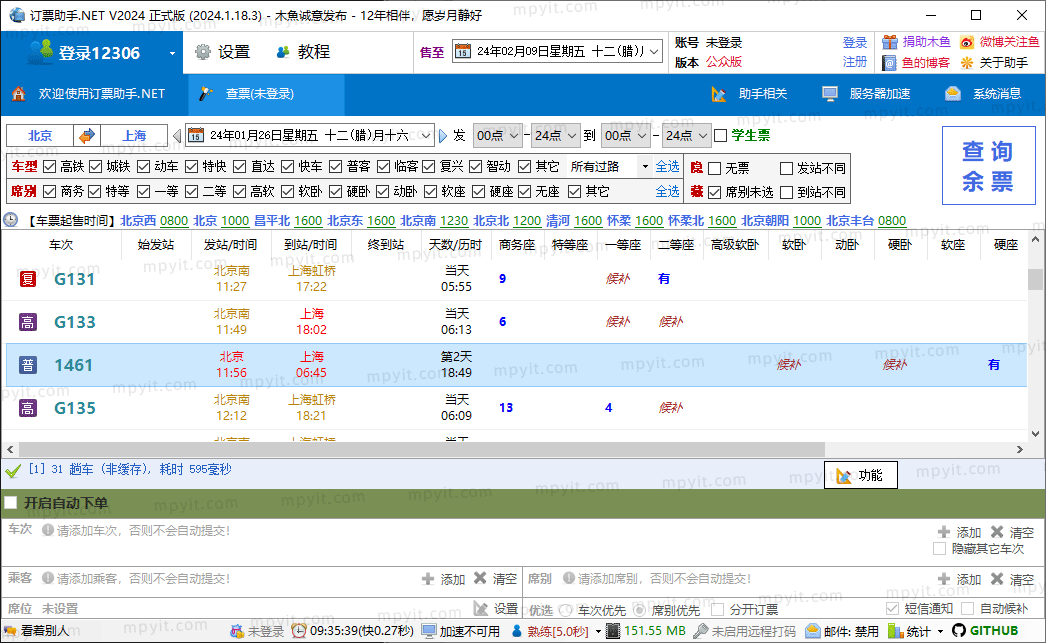This screenshot has width=1046, height=643.
Task: Click the 未登录 status bar icon
Action: [237, 631]
